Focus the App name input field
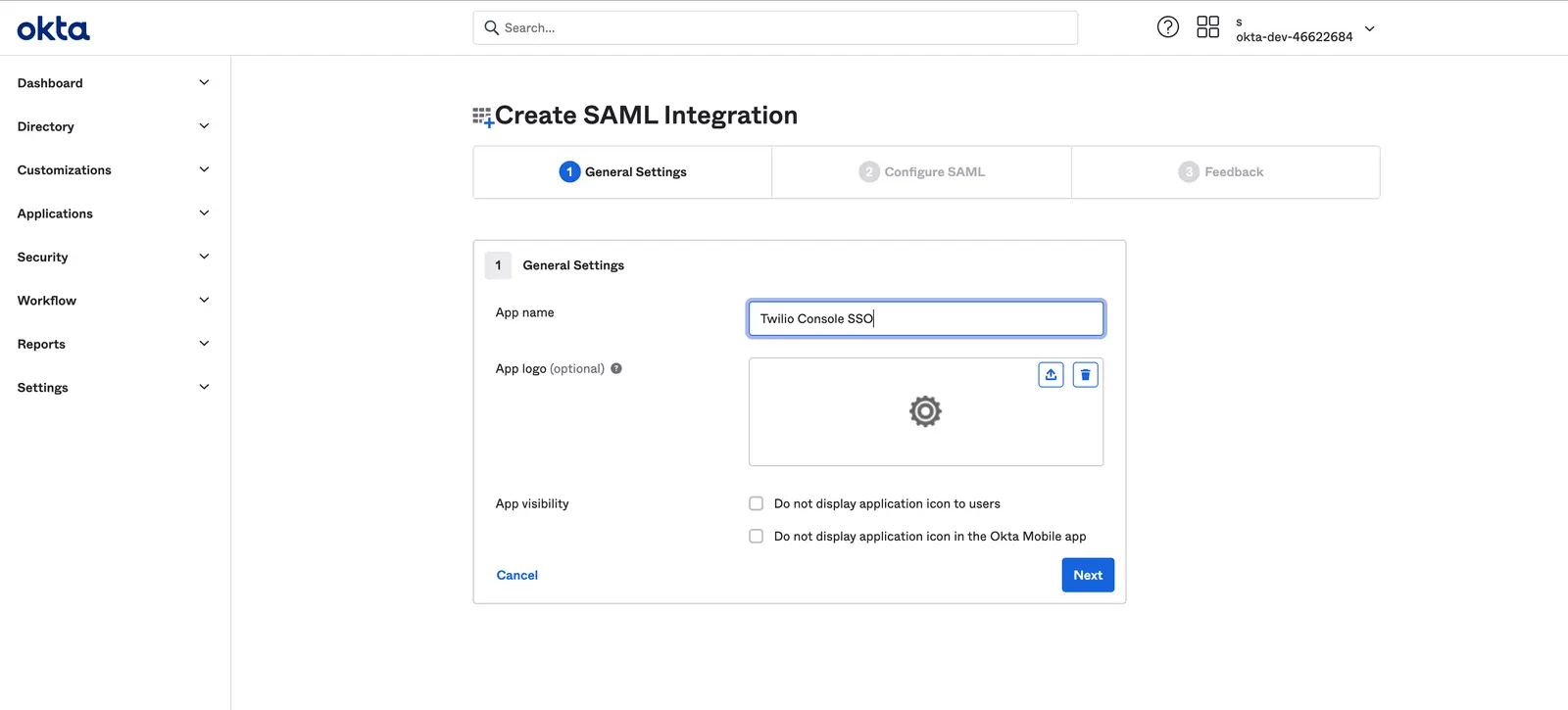 [x=926, y=318]
